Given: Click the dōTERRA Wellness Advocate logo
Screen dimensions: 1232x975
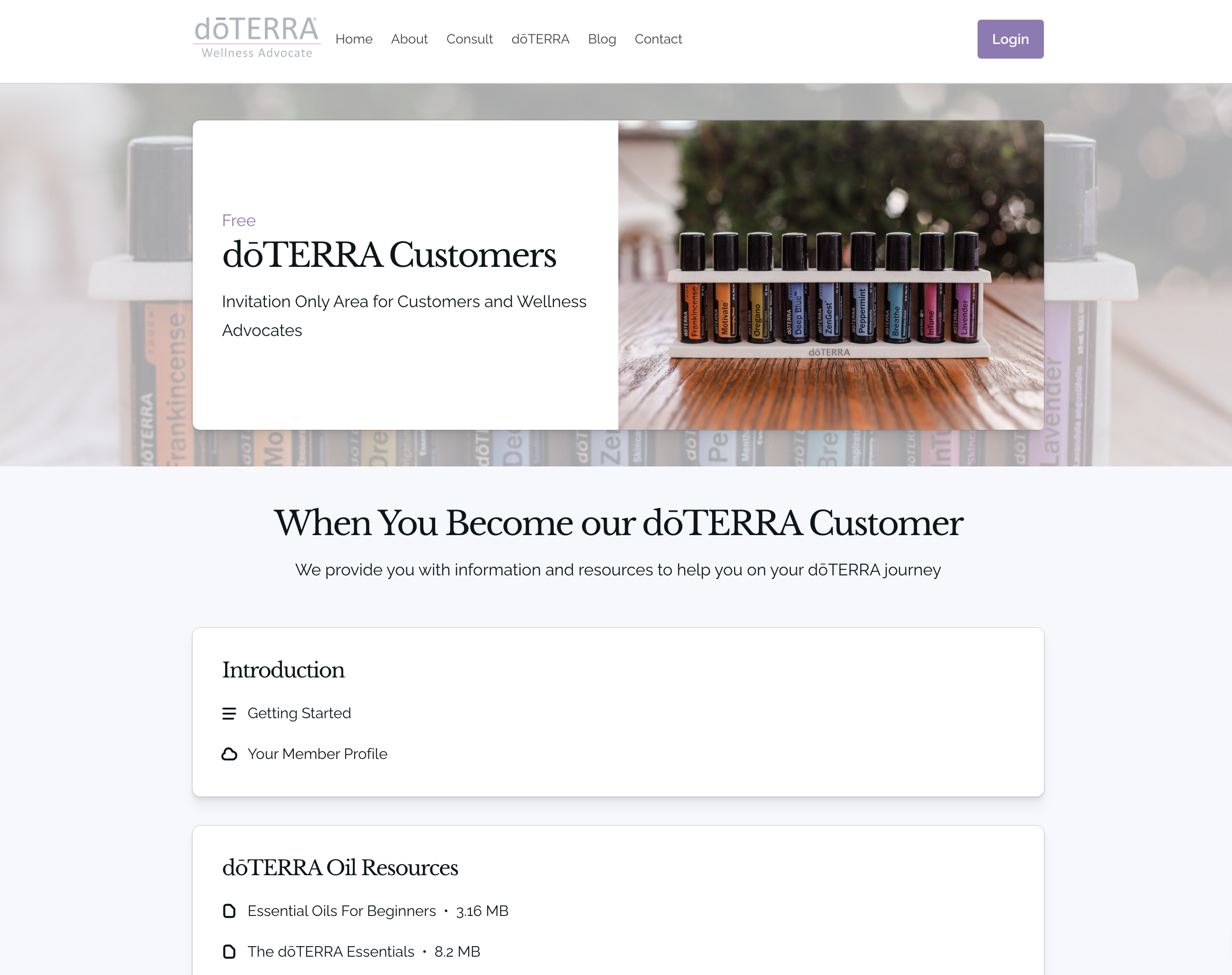Looking at the screenshot, I should (257, 38).
